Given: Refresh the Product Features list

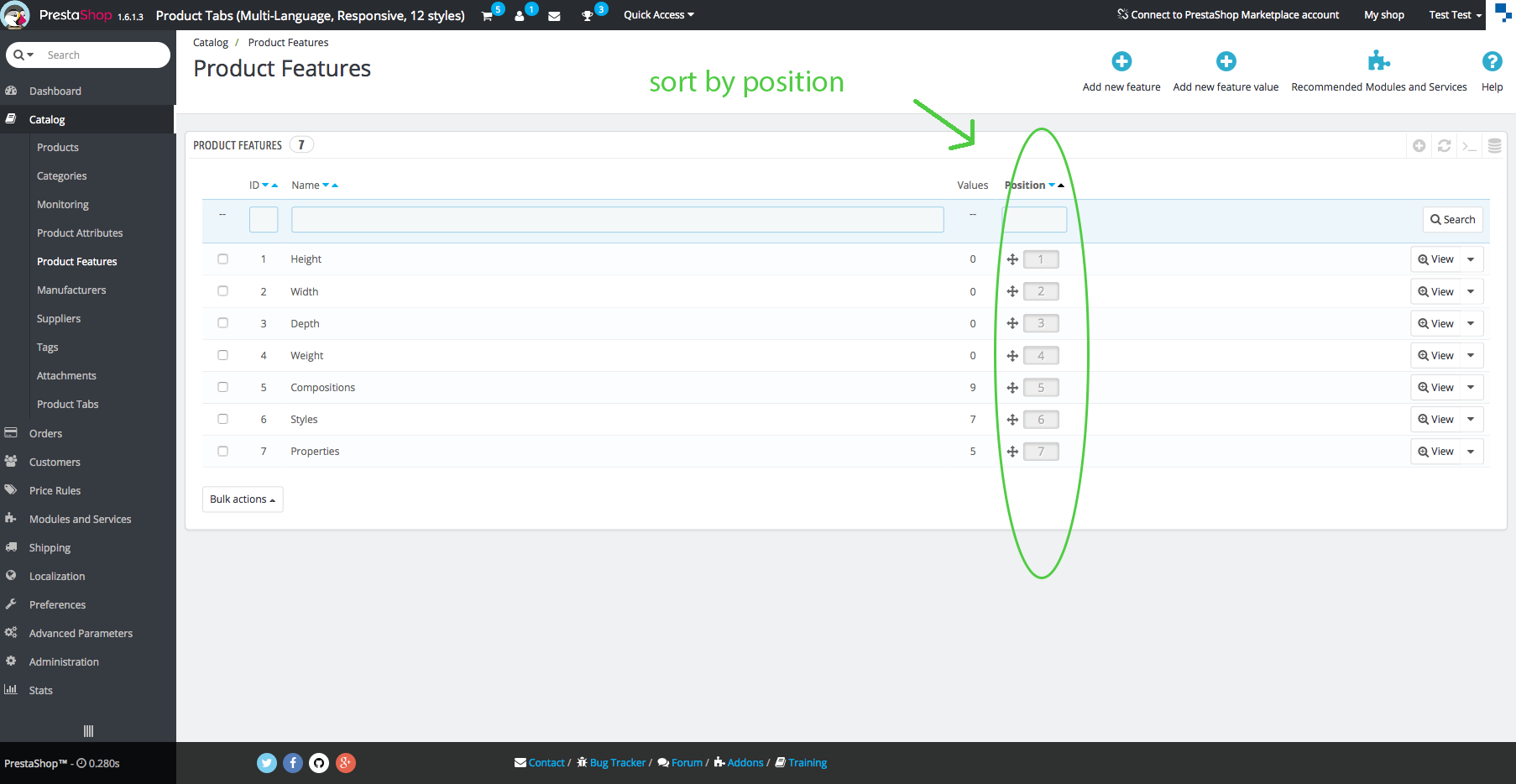Looking at the screenshot, I should pyautogui.click(x=1445, y=146).
